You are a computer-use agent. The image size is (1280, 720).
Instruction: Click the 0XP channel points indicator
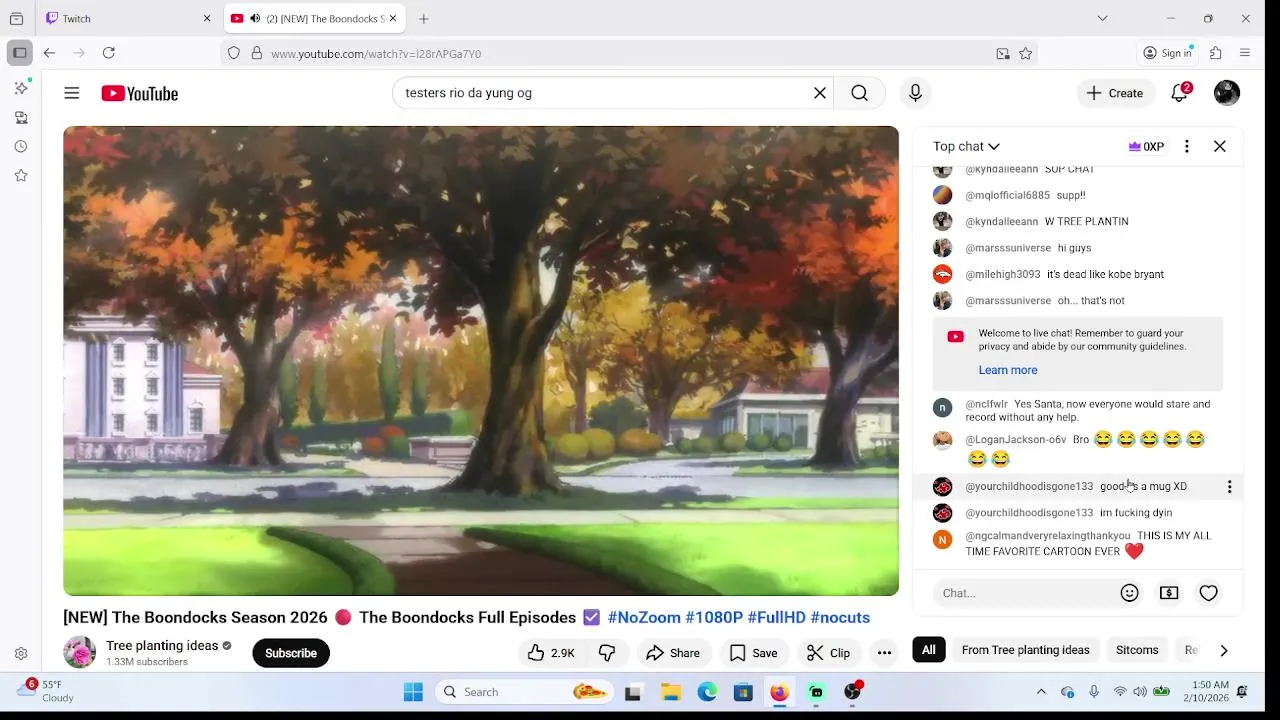1146,146
